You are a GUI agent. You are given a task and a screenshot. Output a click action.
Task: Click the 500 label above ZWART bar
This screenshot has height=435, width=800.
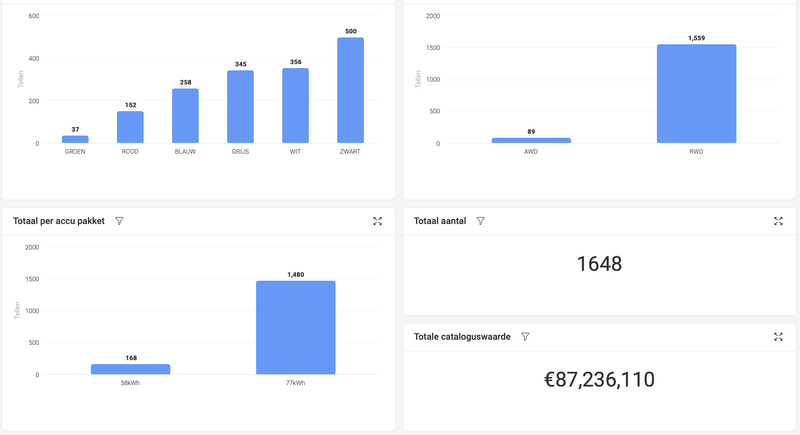[351, 31]
